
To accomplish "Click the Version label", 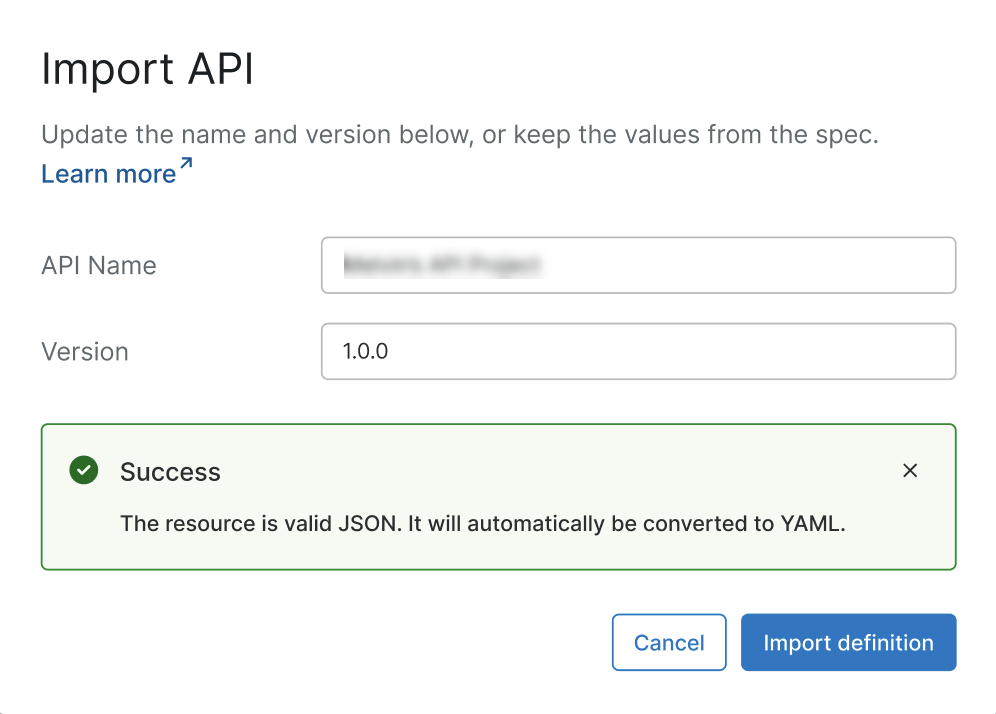I will click(84, 351).
